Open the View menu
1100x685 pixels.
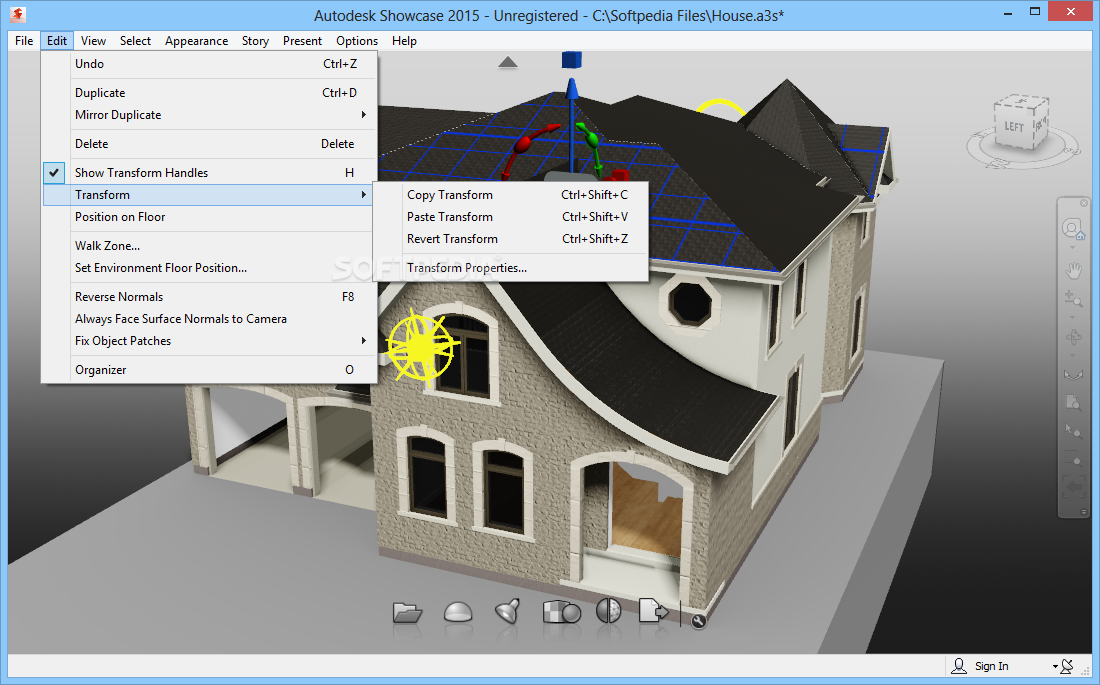point(93,41)
